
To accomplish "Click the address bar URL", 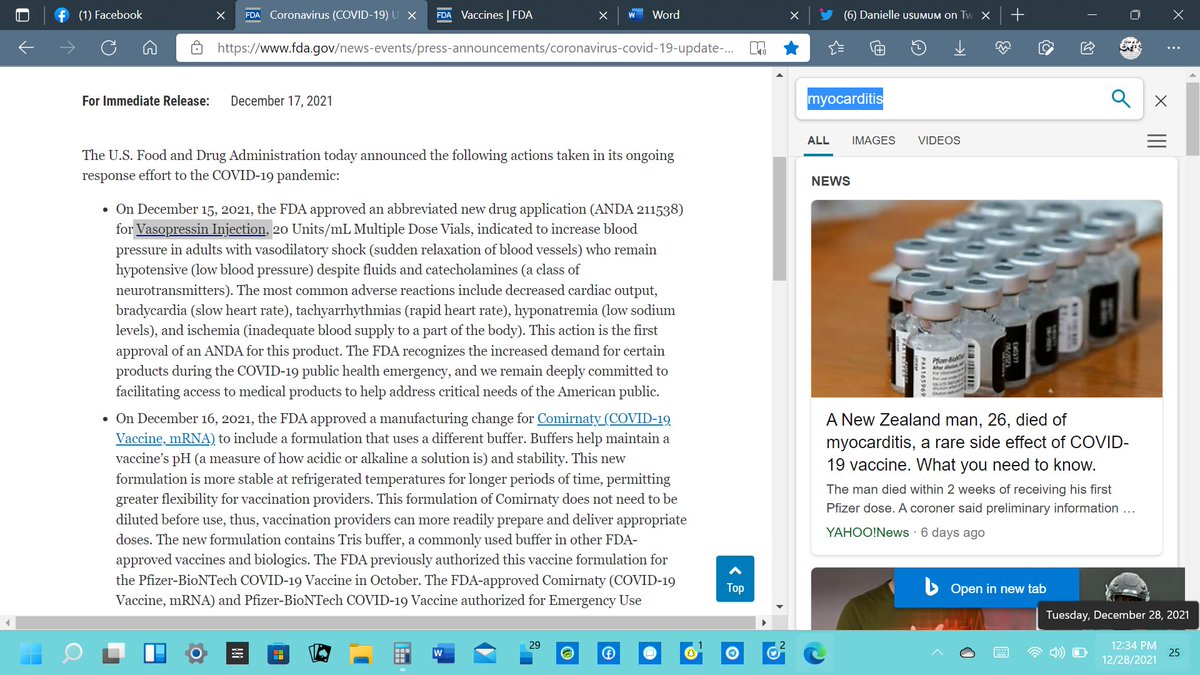I will point(476,47).
